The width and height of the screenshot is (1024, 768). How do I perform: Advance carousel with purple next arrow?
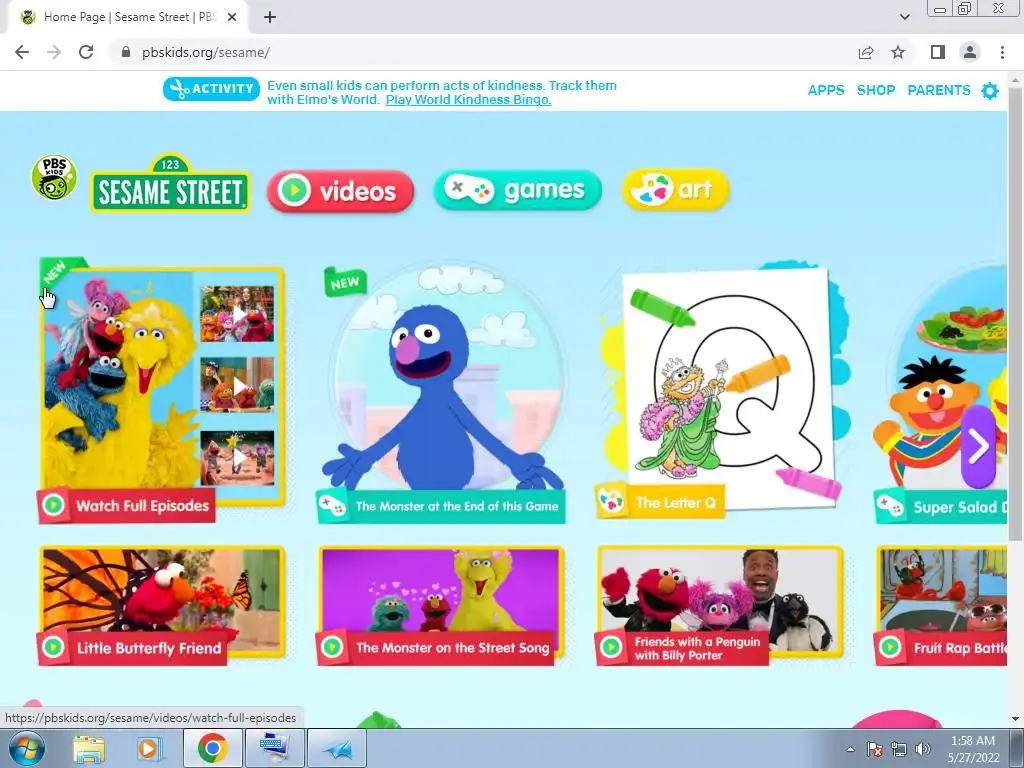point(978,446)
